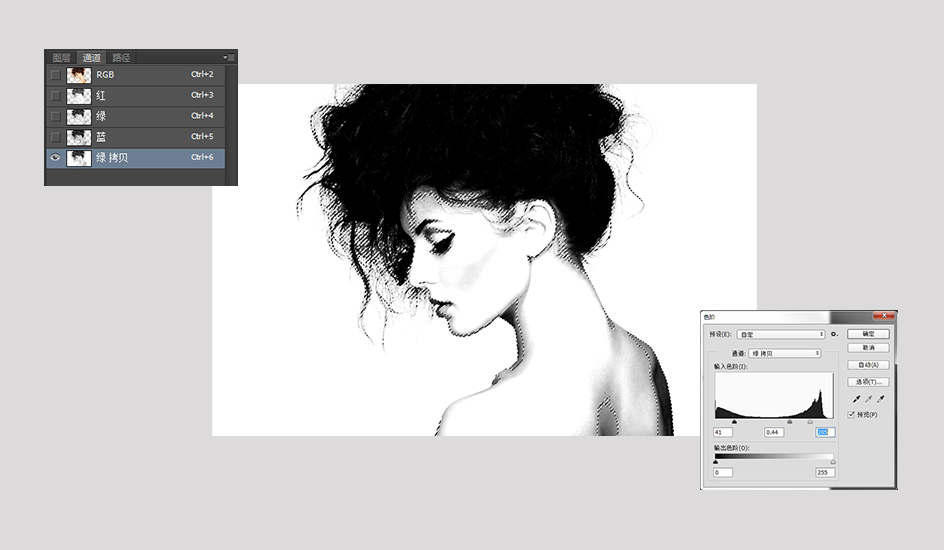Open the Channels panel flyout menu icon
The height and width of the screenshot is (550, 944).
tap(229, 58)
